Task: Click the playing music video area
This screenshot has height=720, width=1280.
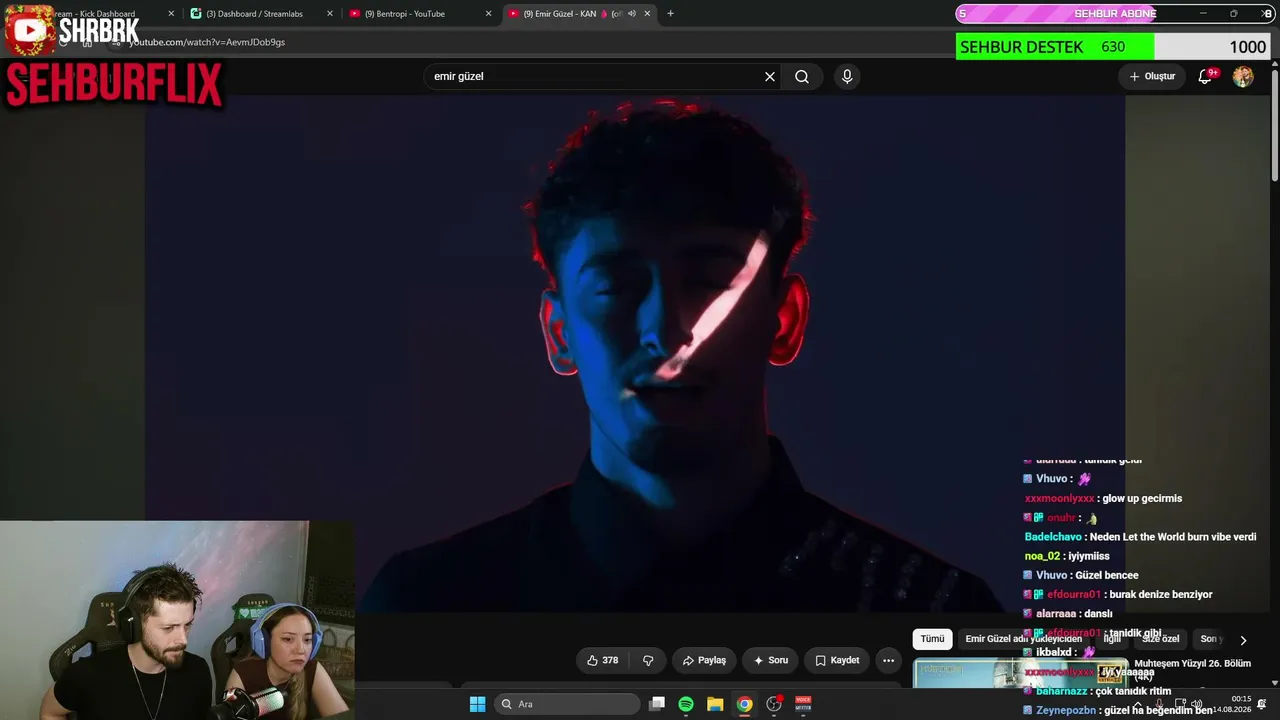Action: coord(635,353)
